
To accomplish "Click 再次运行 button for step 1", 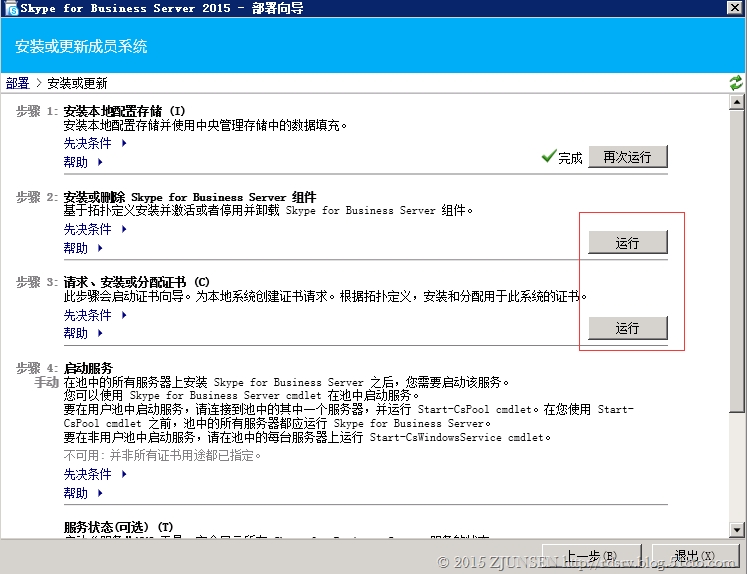I will (627, 157).
